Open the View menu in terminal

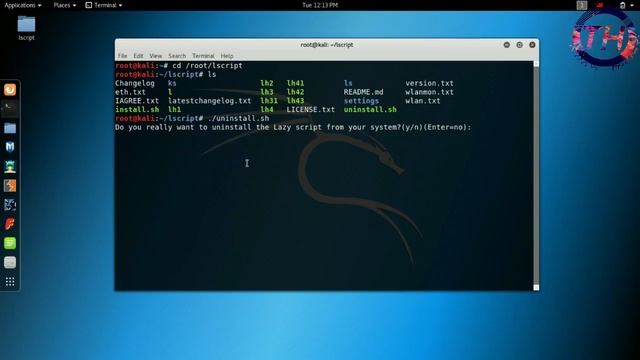click(156, 56)
